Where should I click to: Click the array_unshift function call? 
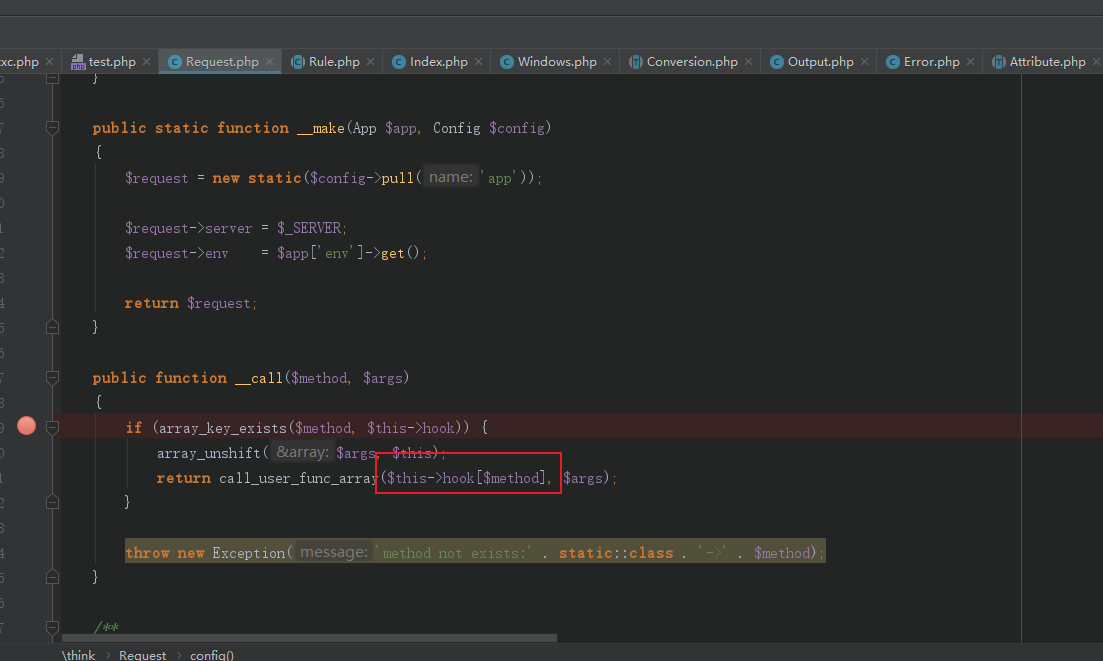coord(209,454)
